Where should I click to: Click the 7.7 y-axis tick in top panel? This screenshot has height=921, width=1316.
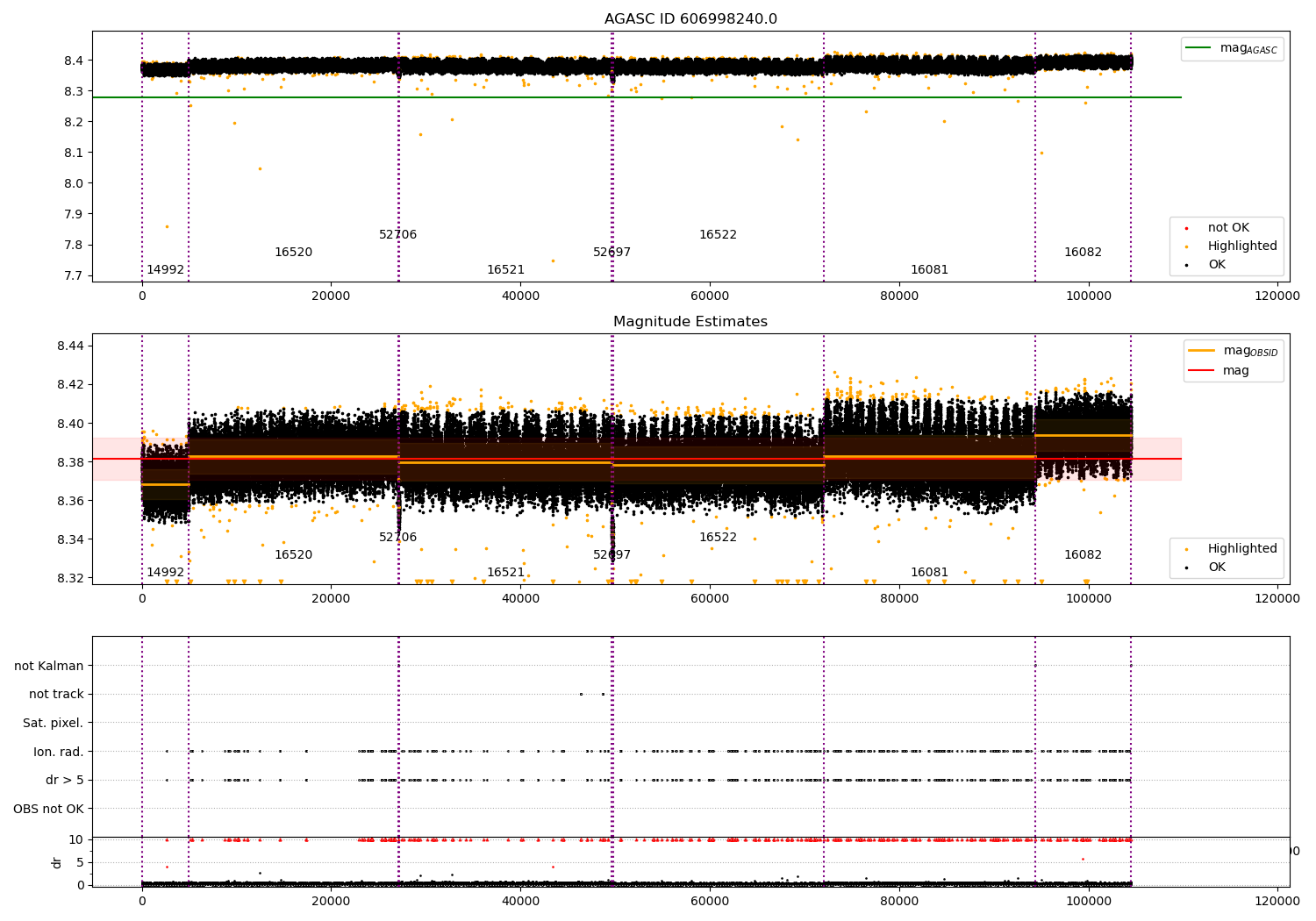click(x=73, y=276)
